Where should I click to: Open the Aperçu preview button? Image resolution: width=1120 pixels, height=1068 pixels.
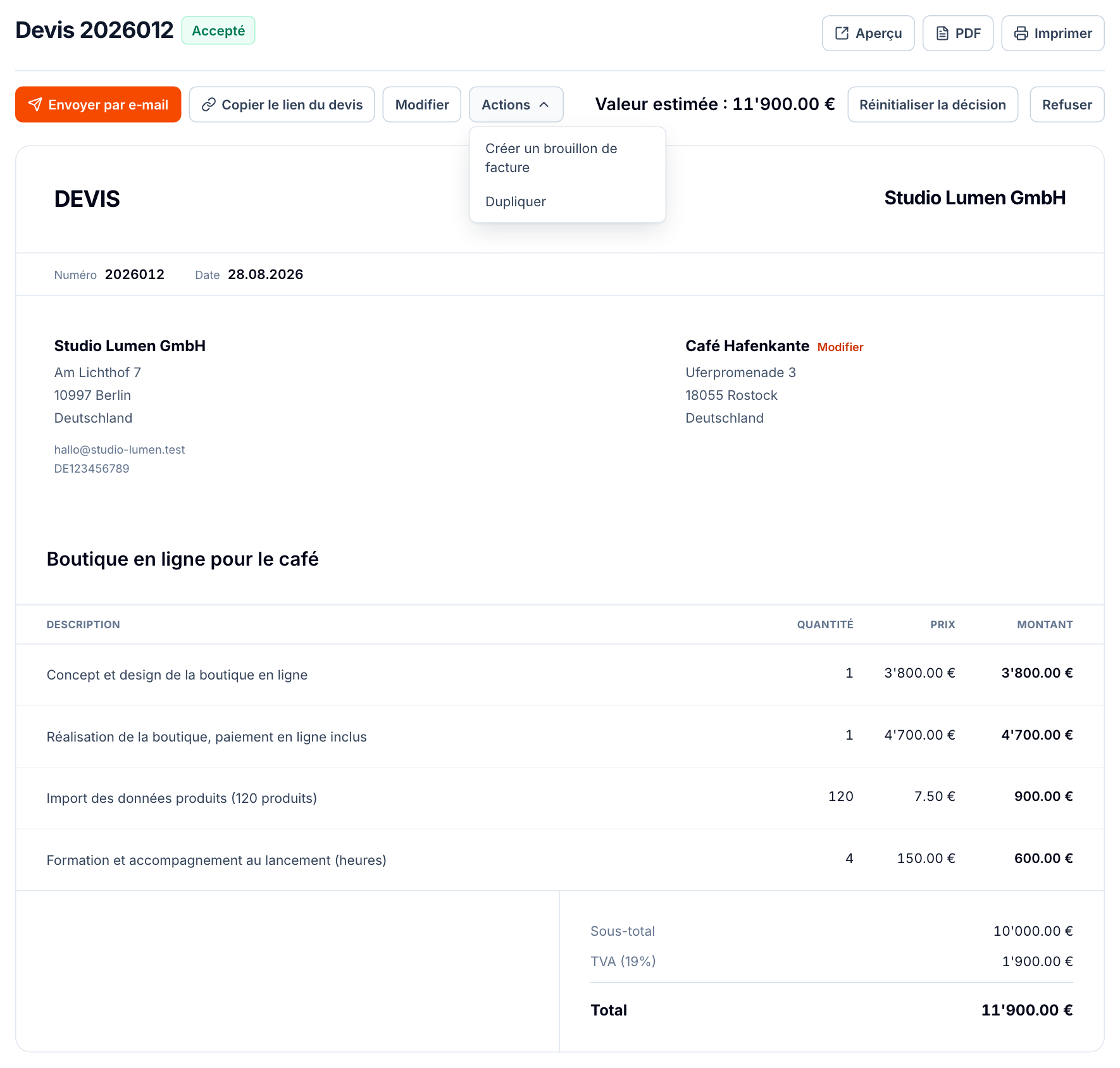868,33
